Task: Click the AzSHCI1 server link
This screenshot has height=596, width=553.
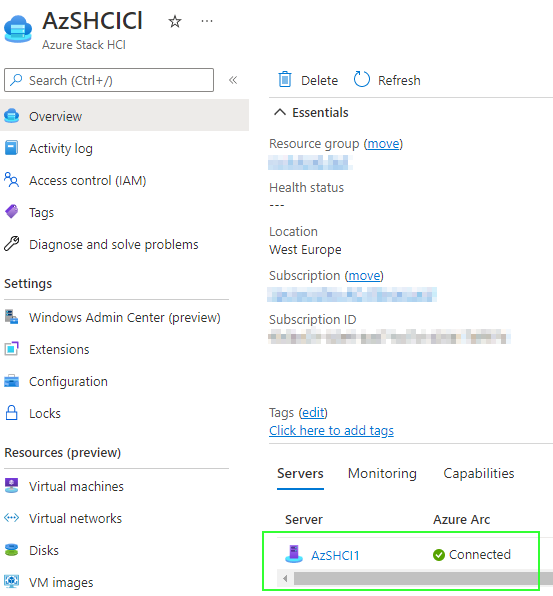Action: 335,555
